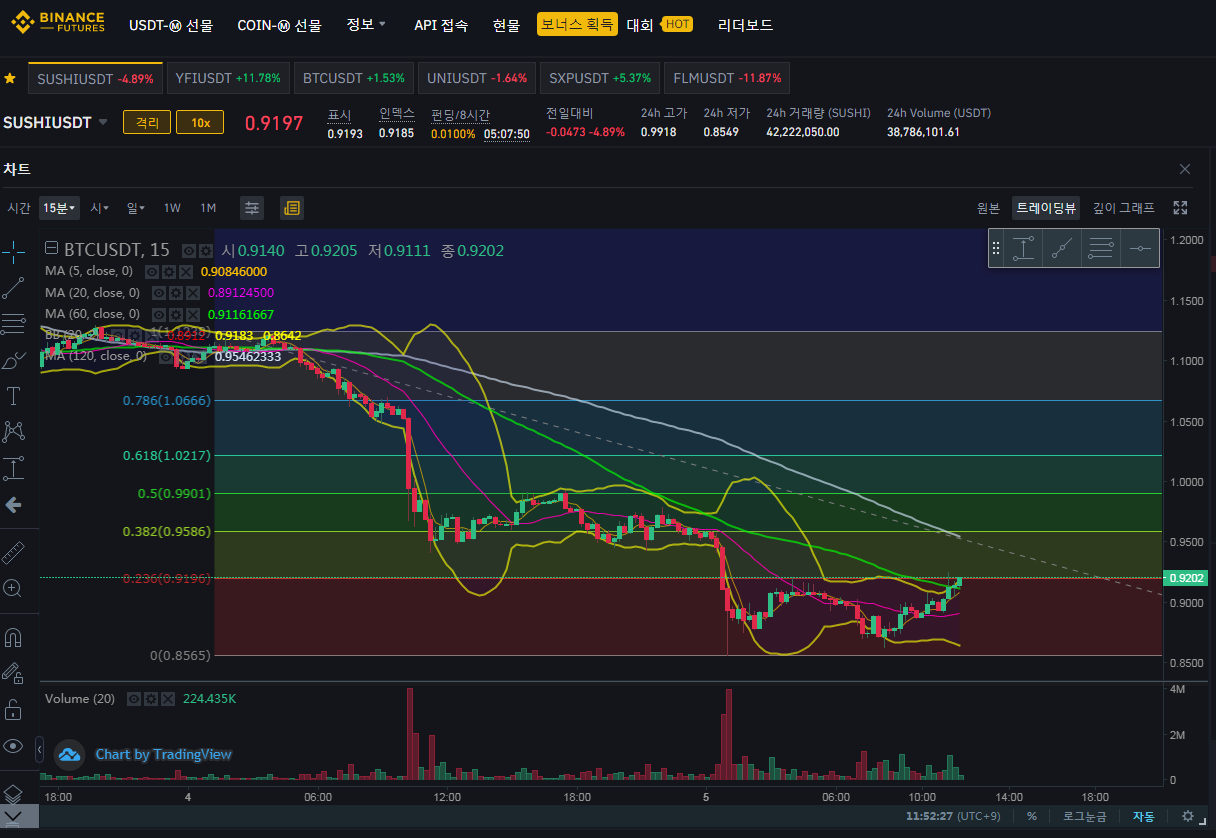This screenshot has height=838, width=1216.
Task: Open the object tree layers icon
Action: click(x=13, y=793)
